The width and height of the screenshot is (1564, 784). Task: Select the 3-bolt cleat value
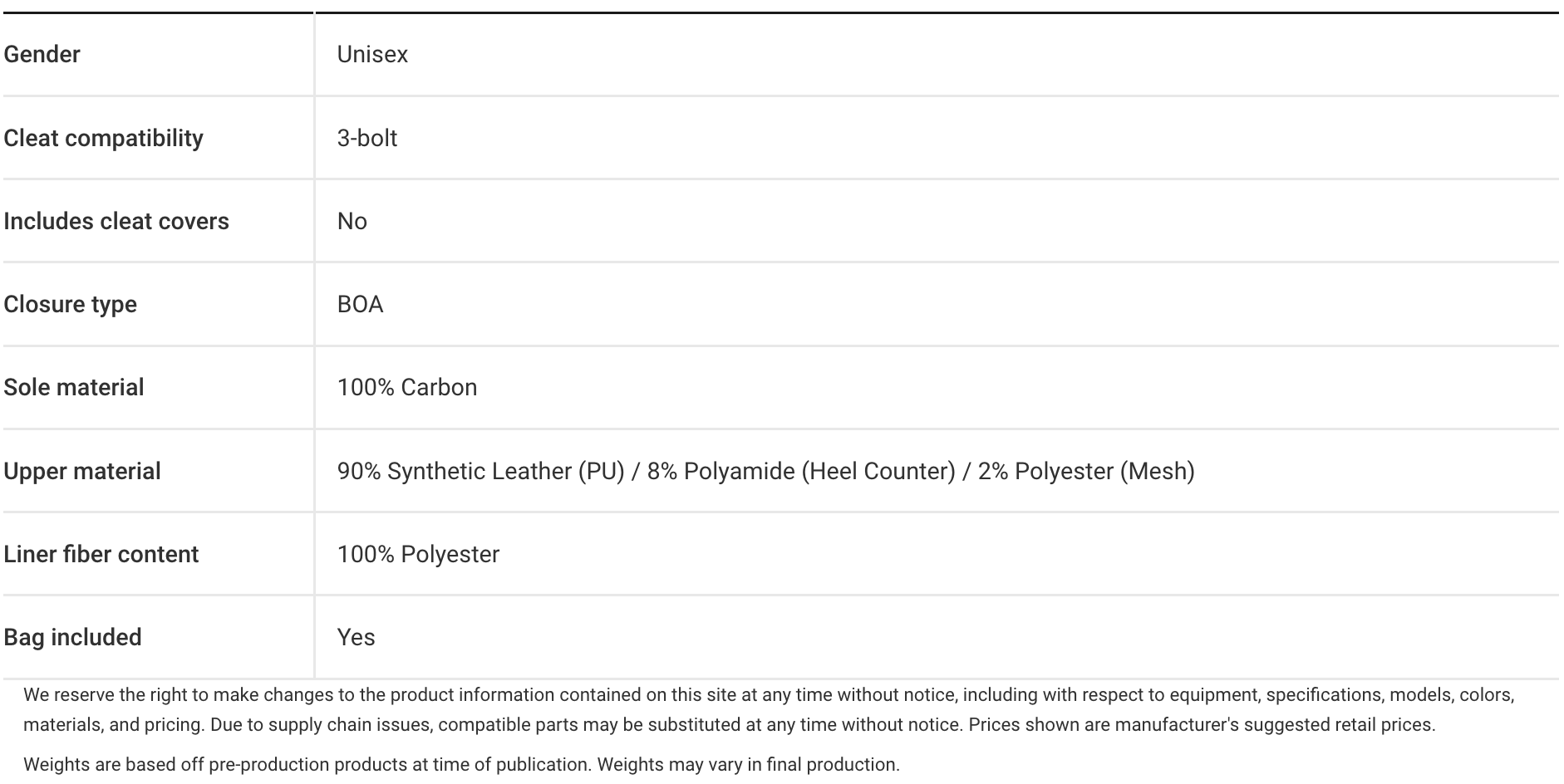366,138
